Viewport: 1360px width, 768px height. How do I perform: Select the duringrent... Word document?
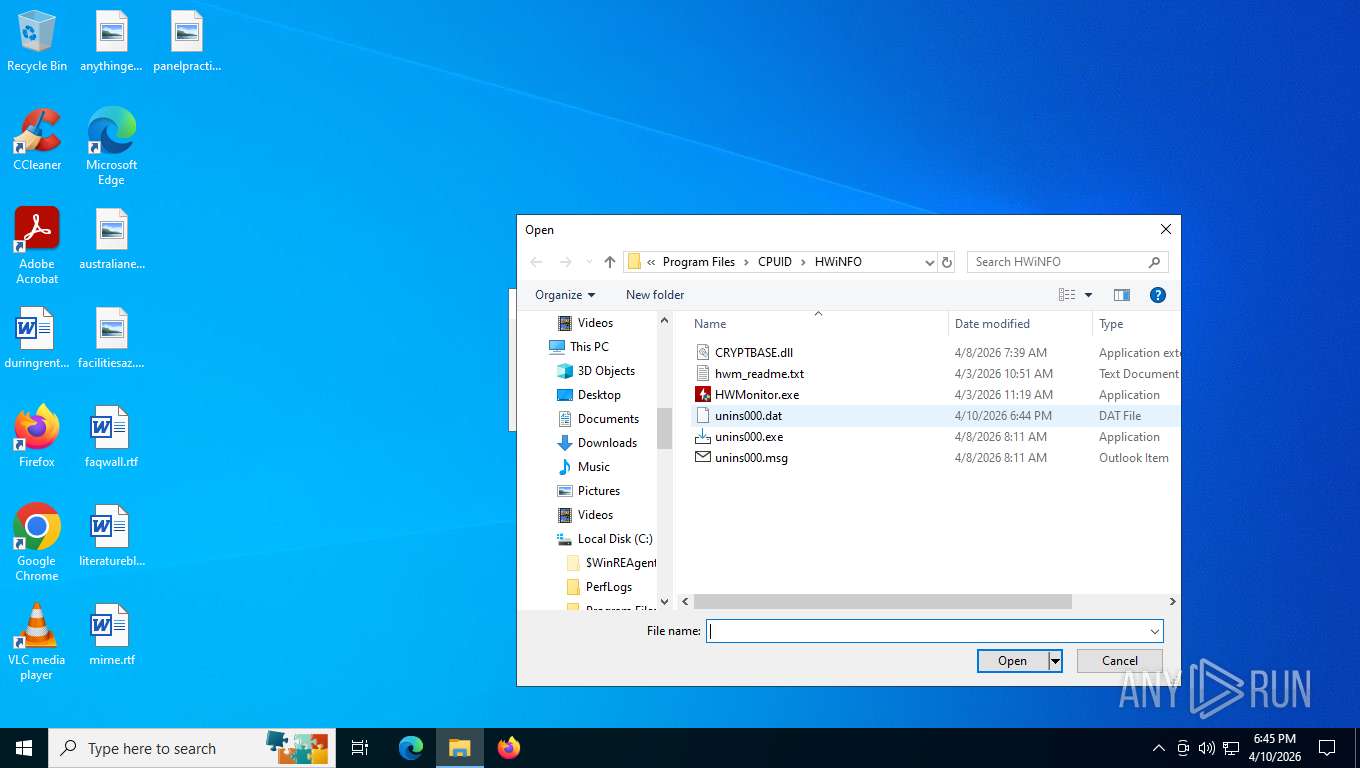coord(37,338)
